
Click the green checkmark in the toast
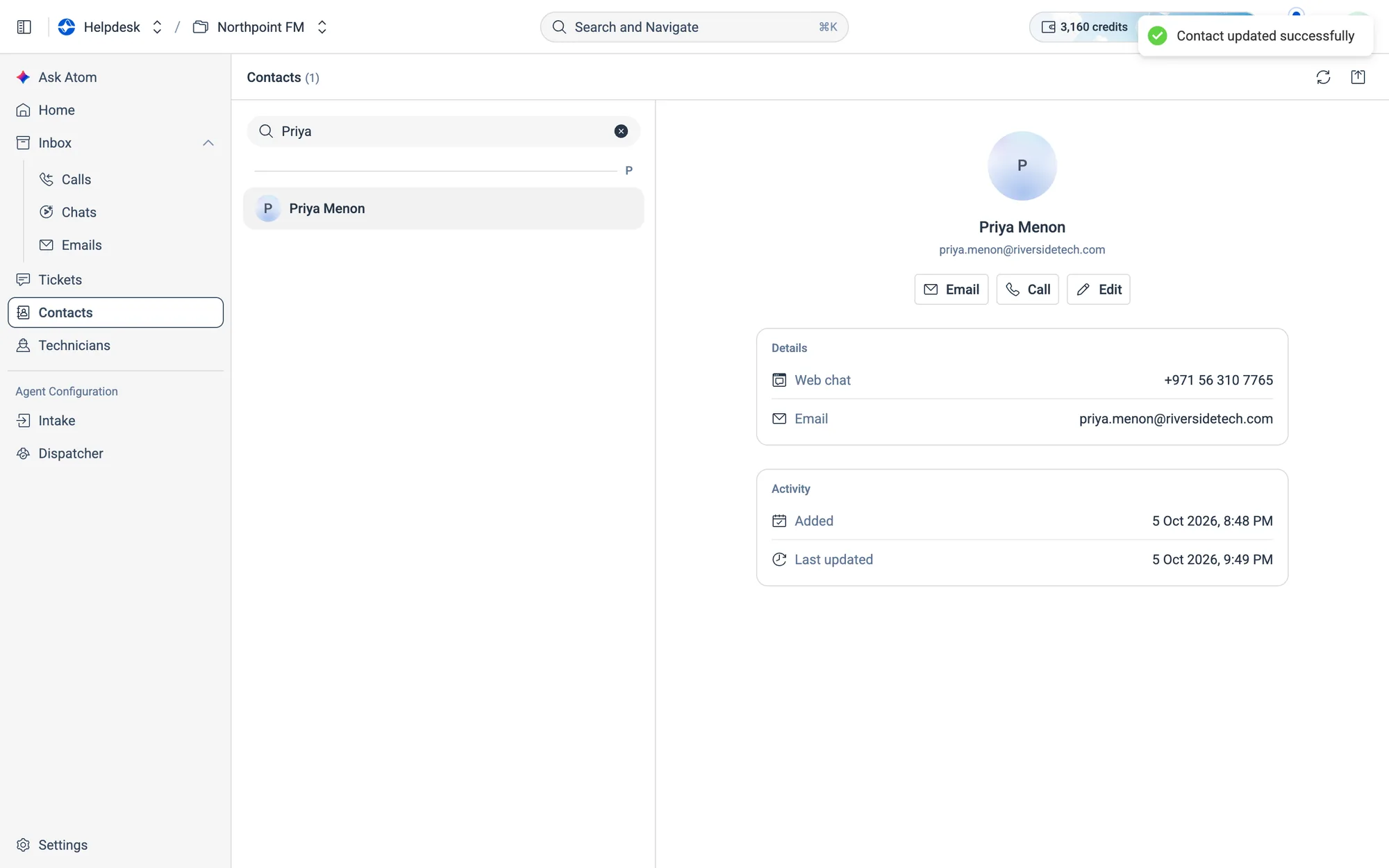tap(1157, 36)
